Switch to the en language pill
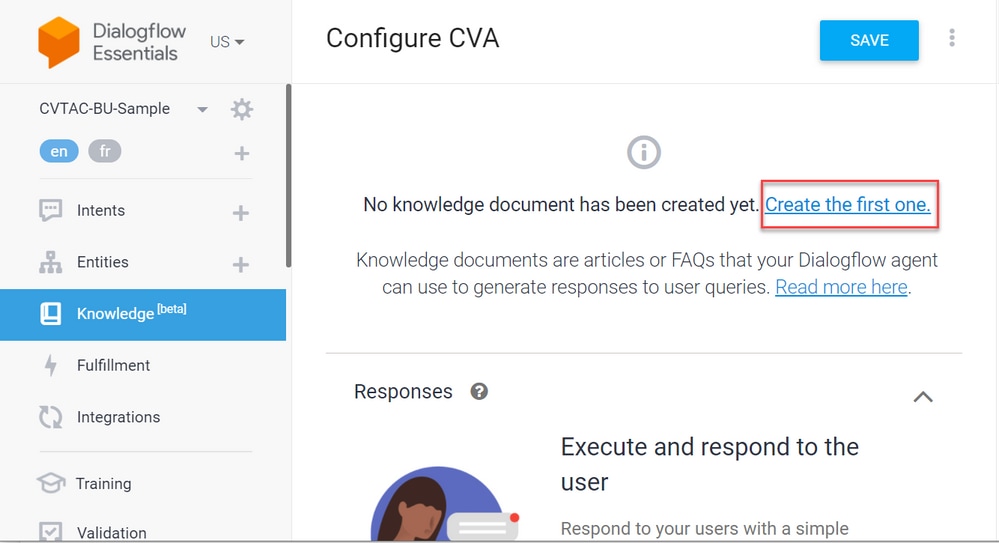999x543 pixels. [59, 151]
